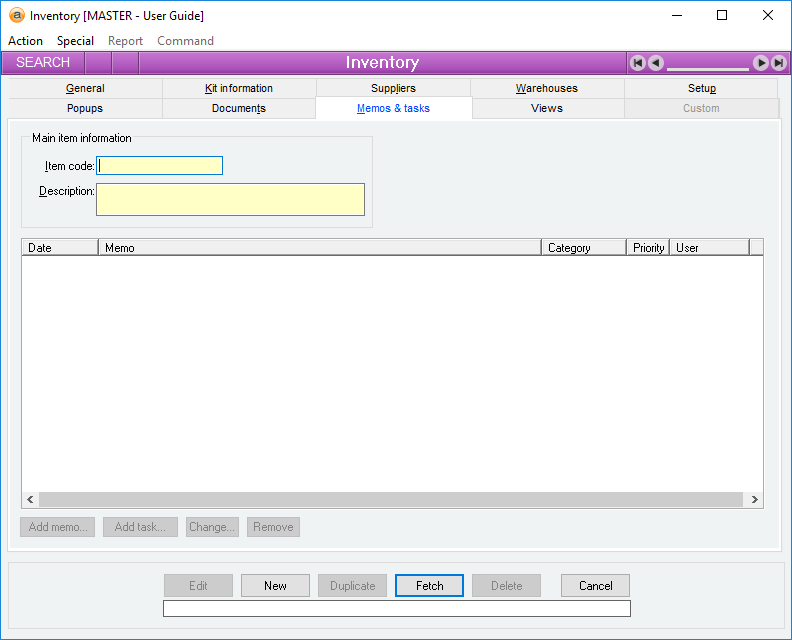Screen dimensions: 792x640
Task: Open the Special menu
Action: pos(75,41)
